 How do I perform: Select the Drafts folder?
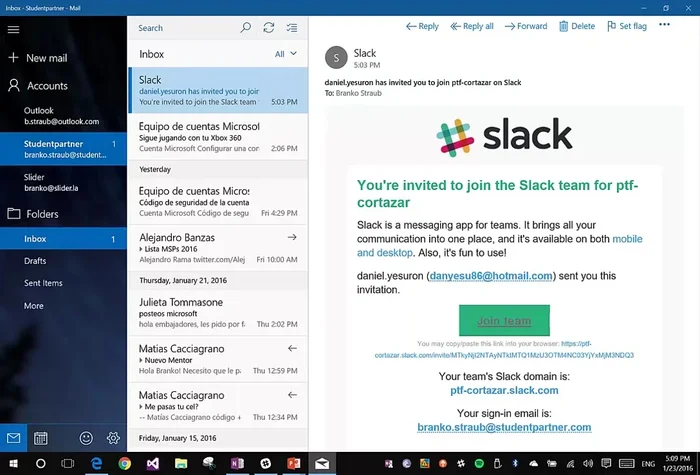click(x=36, y=261)
